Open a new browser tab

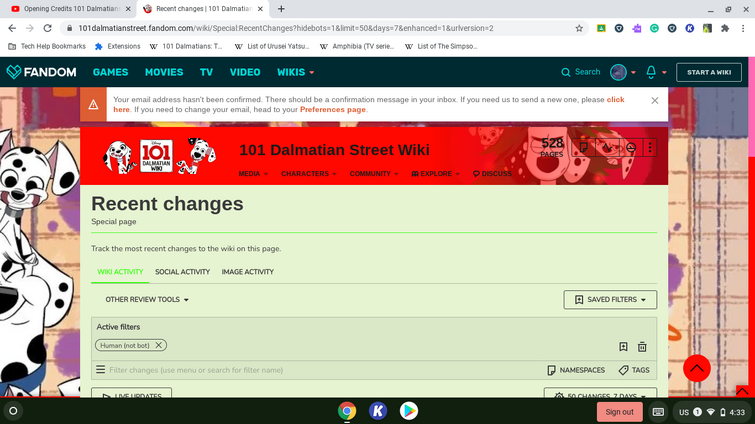(281, 9)
